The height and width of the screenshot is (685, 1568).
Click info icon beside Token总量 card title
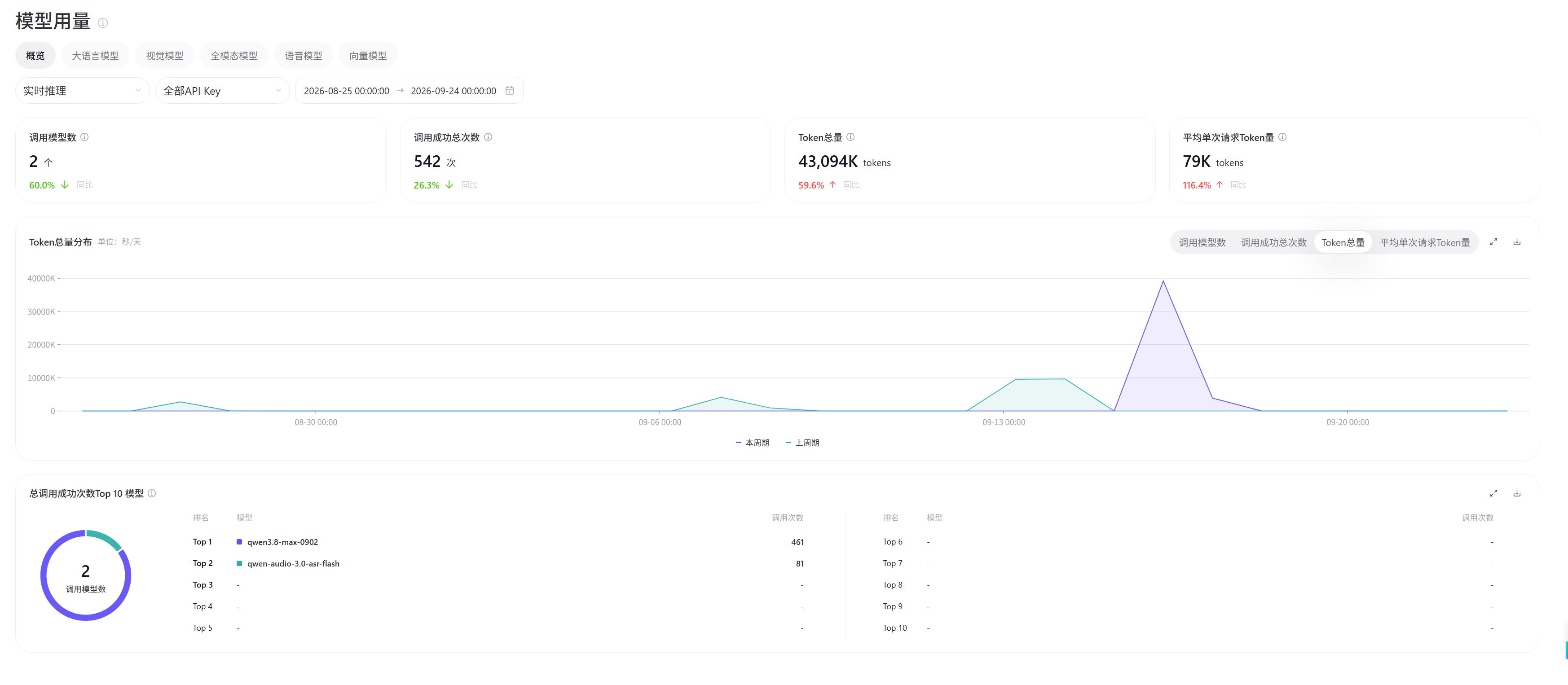pyautogui.click(x=850, y=137)
